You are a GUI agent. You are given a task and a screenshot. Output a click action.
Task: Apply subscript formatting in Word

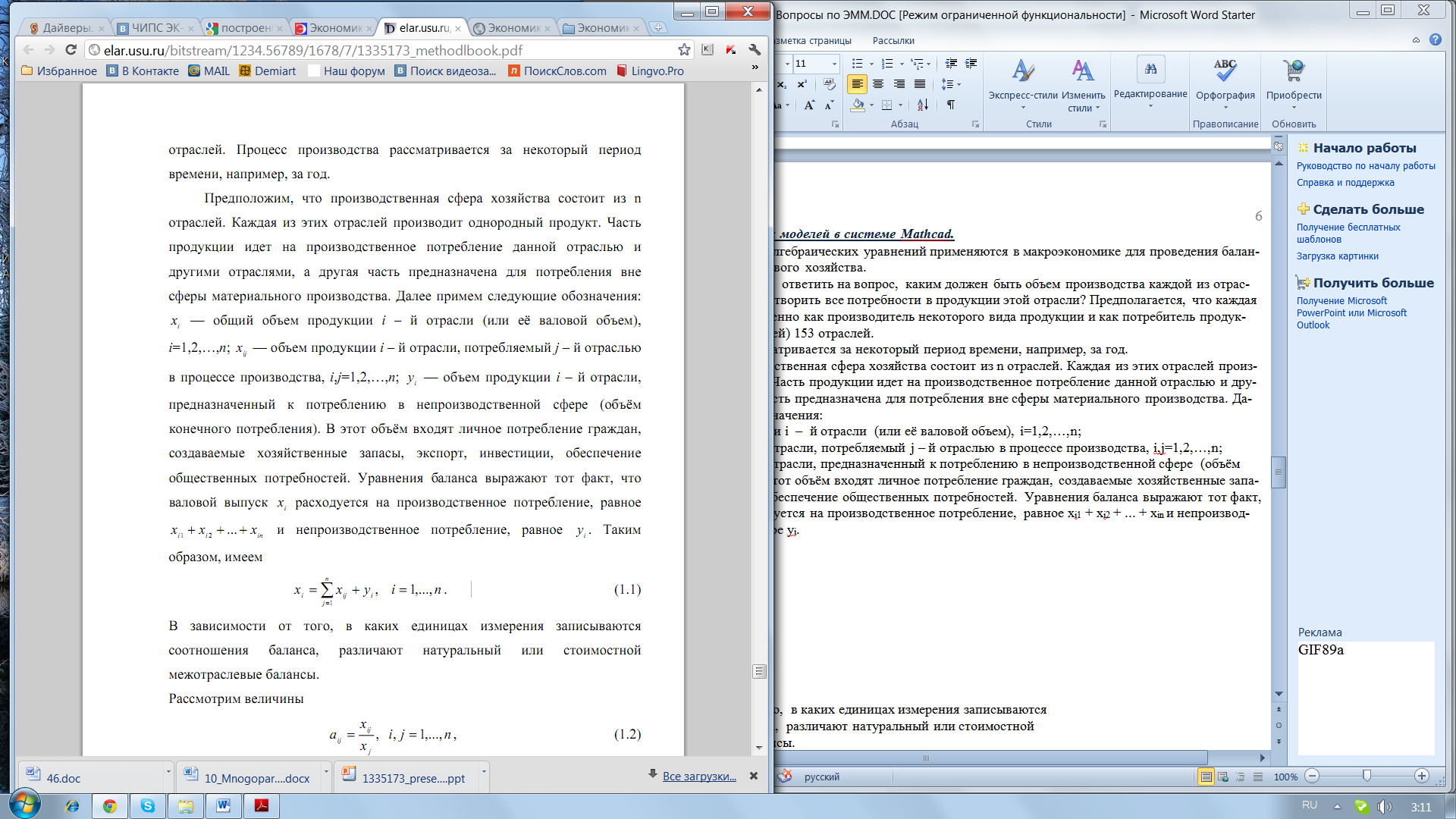[783, 84]
